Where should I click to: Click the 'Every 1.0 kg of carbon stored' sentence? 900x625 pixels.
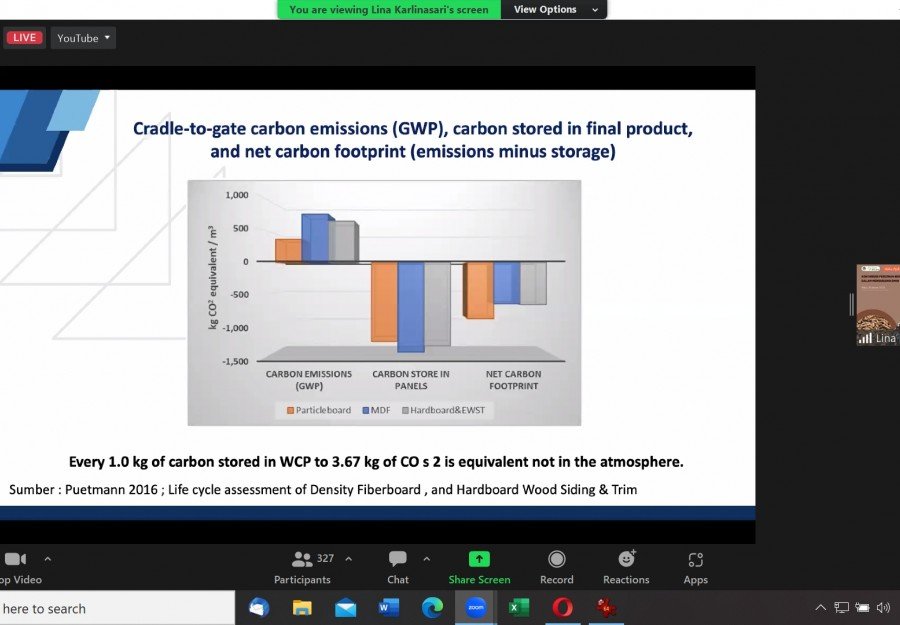pyautogui.click(x=376, y=462)
